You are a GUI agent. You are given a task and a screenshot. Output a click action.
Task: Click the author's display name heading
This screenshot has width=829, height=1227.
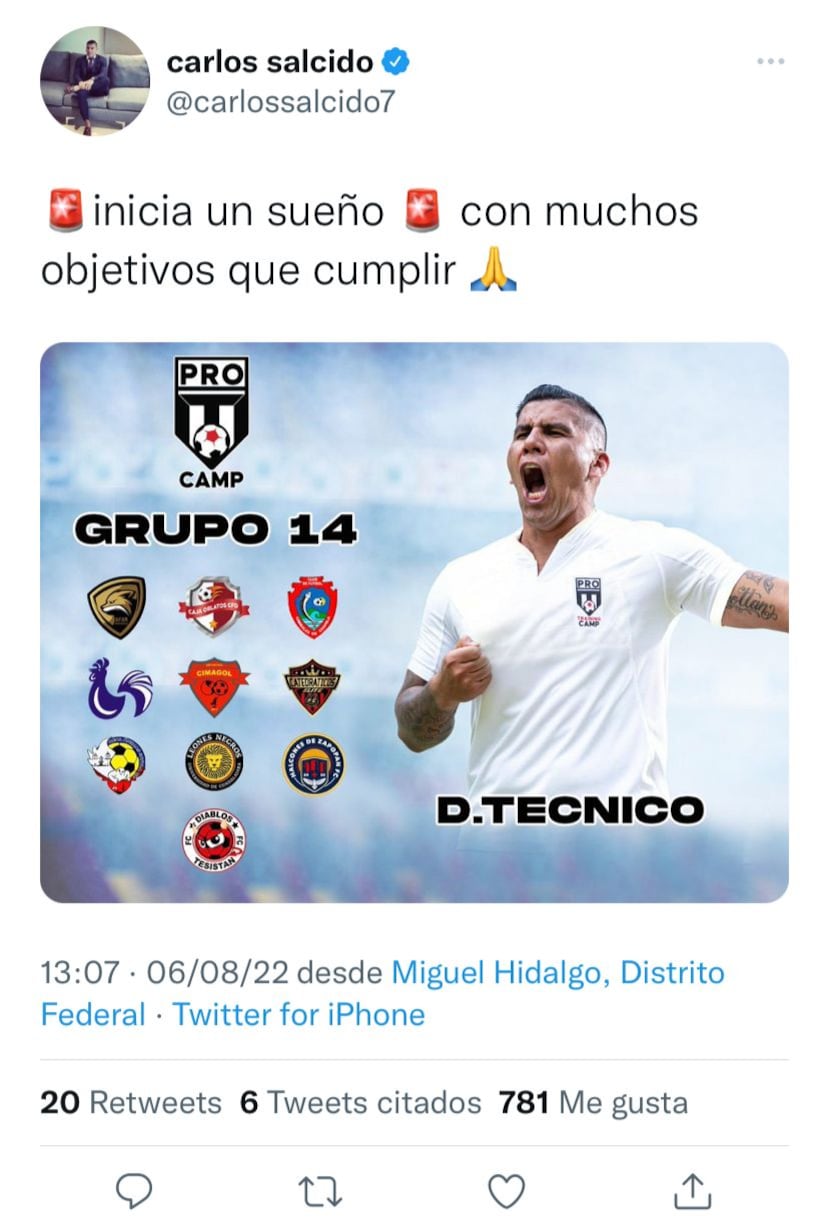pos(270,62)
